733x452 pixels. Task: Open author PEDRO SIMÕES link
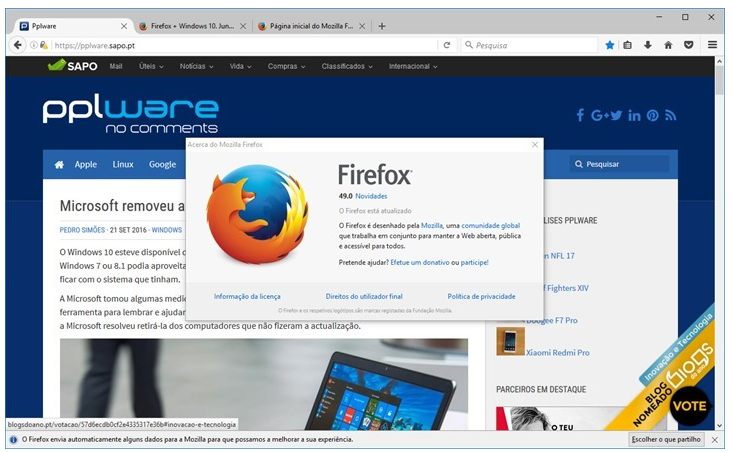(x=82, y=230)
